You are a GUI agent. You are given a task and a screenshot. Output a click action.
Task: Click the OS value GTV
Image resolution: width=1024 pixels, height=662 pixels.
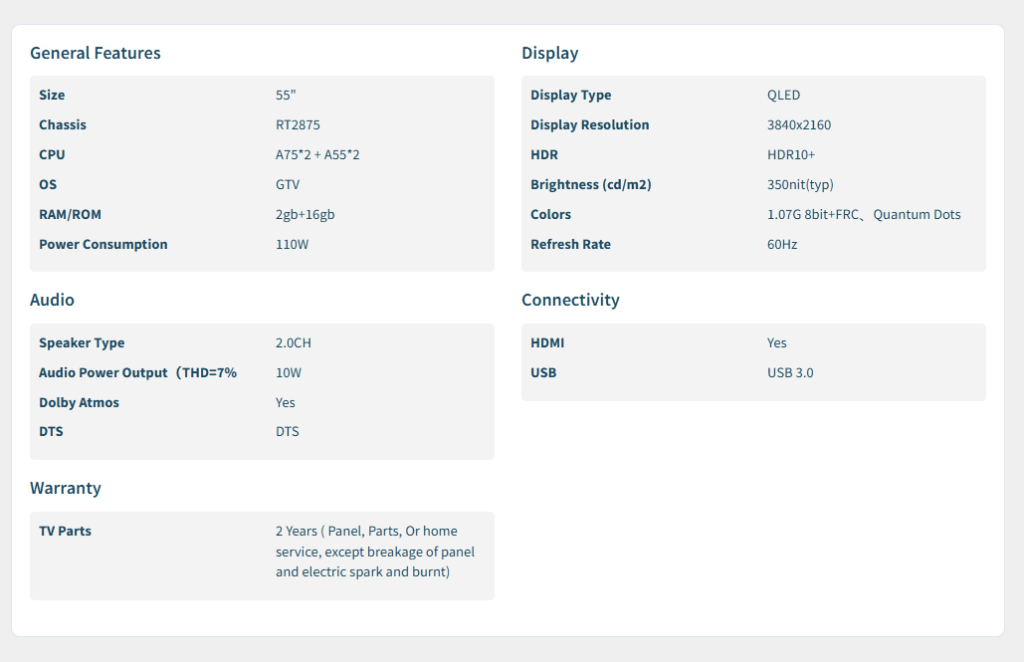click(287, 185)
